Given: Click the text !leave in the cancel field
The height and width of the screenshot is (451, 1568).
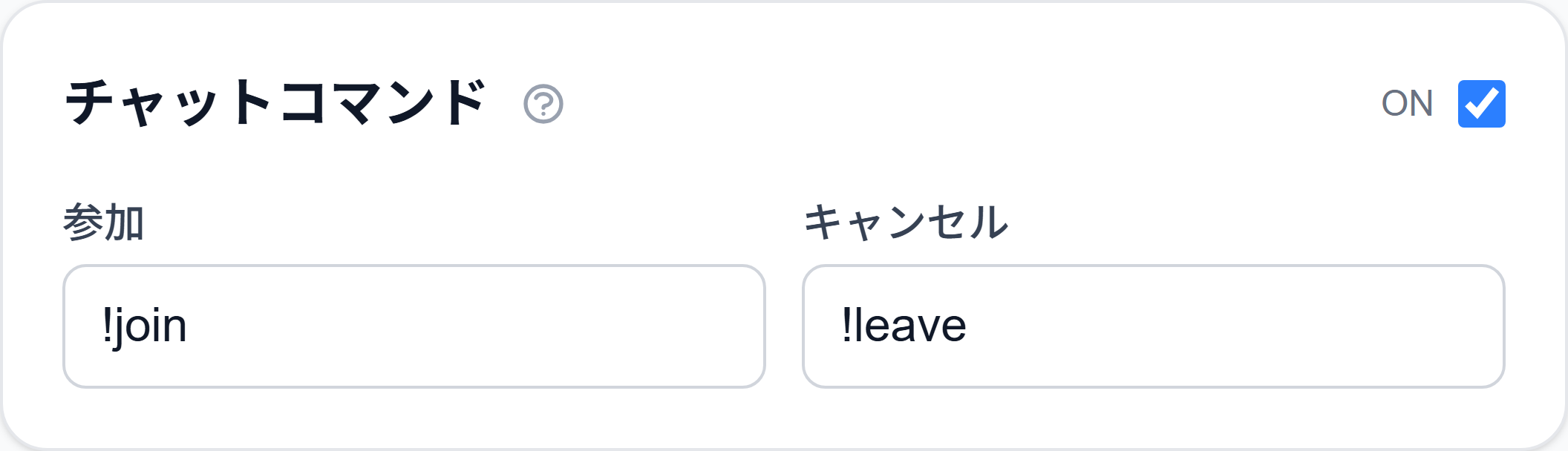Looking at the screenshot, I should click(x=904, y=326).
